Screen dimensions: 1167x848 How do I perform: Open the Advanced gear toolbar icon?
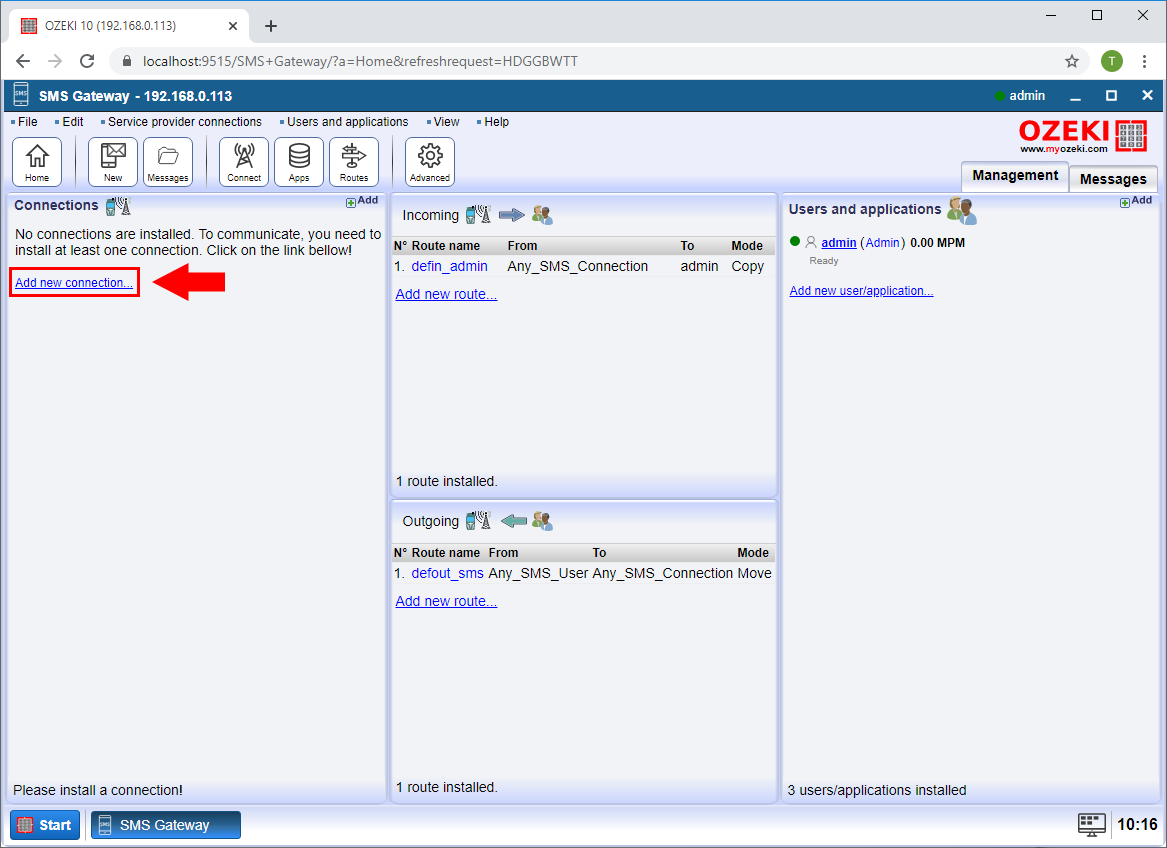[x=430, y=162]
